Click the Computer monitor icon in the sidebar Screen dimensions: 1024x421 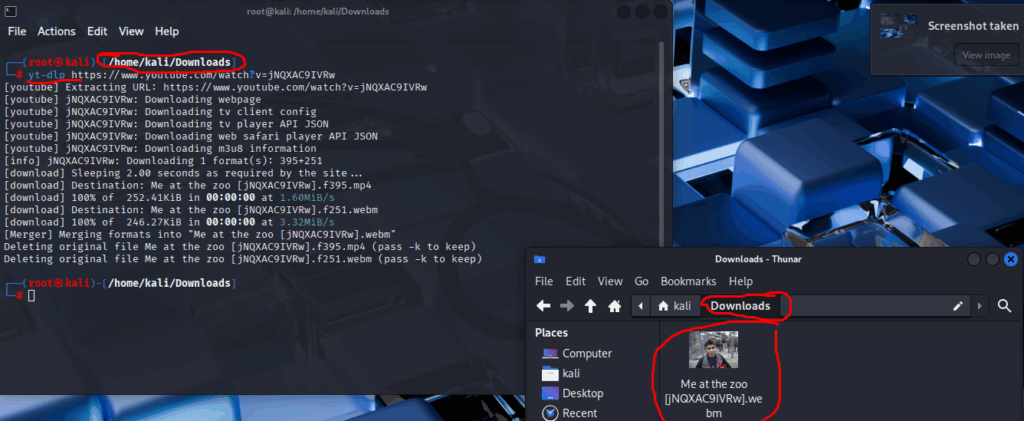pos(551,353)
